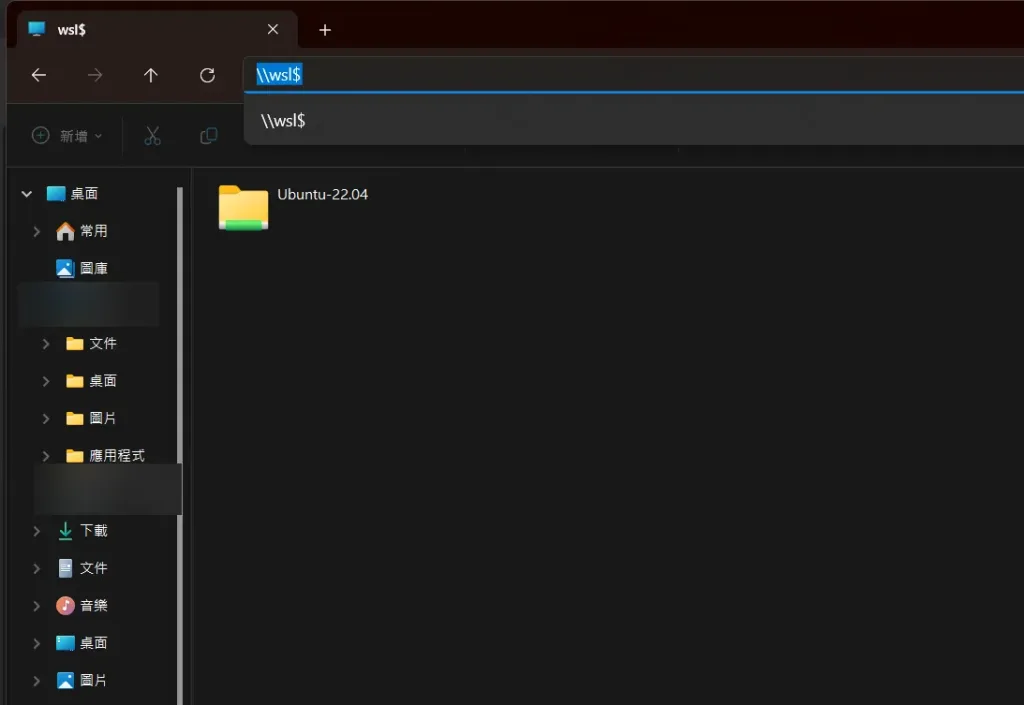Open a new Explorer tab
This screenshot has height=705, width=1024.
click(x=325, y=30)
